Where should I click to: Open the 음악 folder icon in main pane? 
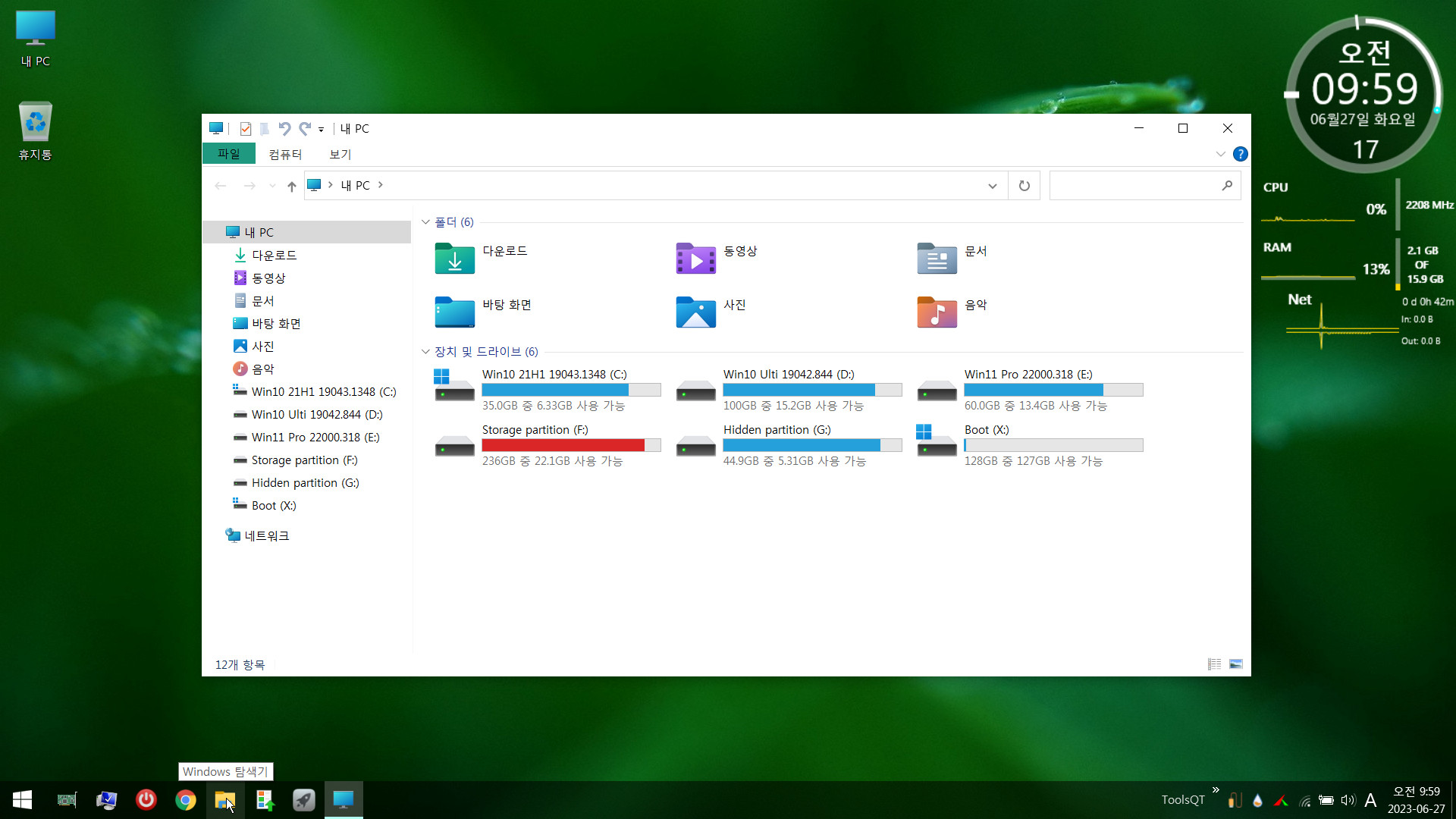(937, 312)
